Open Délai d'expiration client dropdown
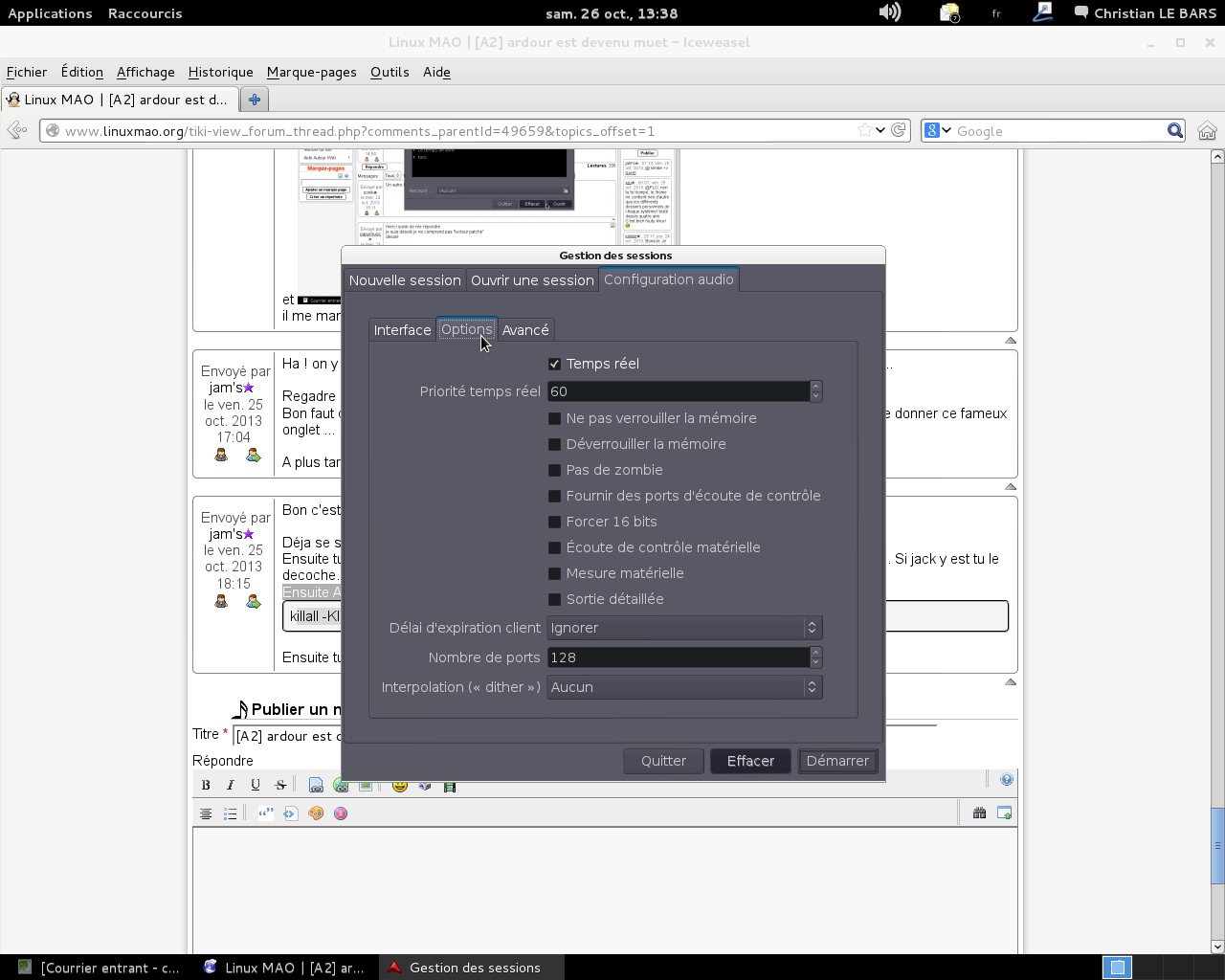The width and height of the screenshot is (1225, 980). click(x=684, y=628)
